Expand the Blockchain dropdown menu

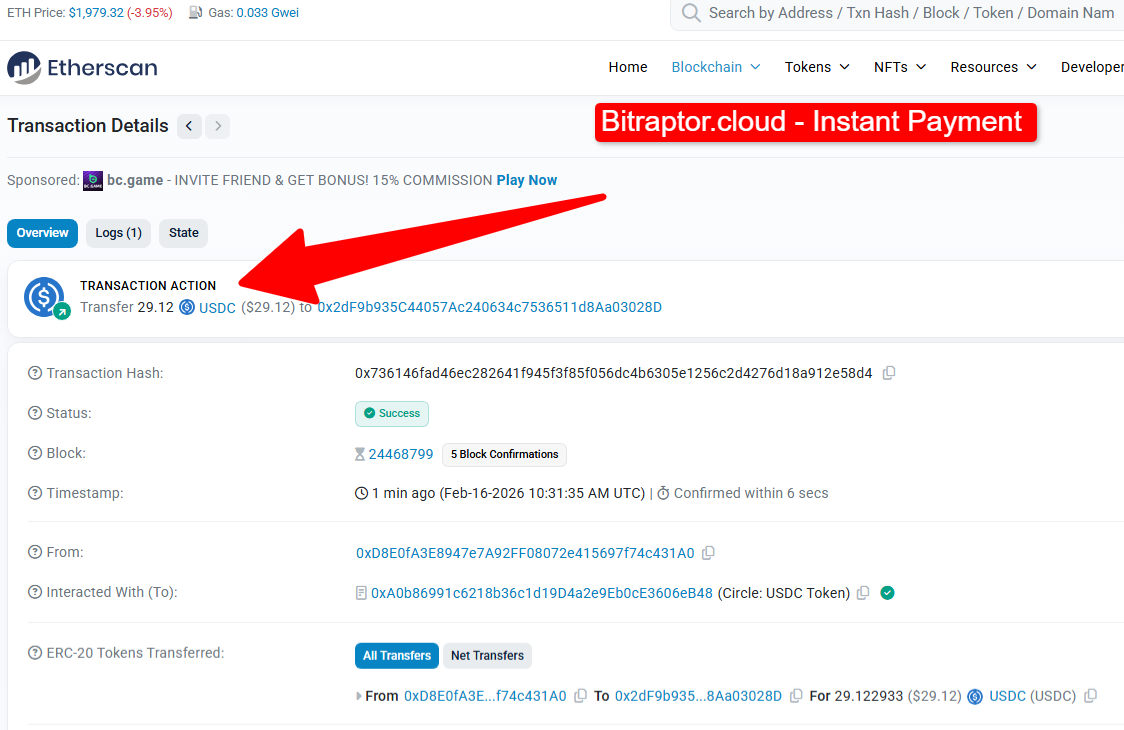tap(715, 67)
